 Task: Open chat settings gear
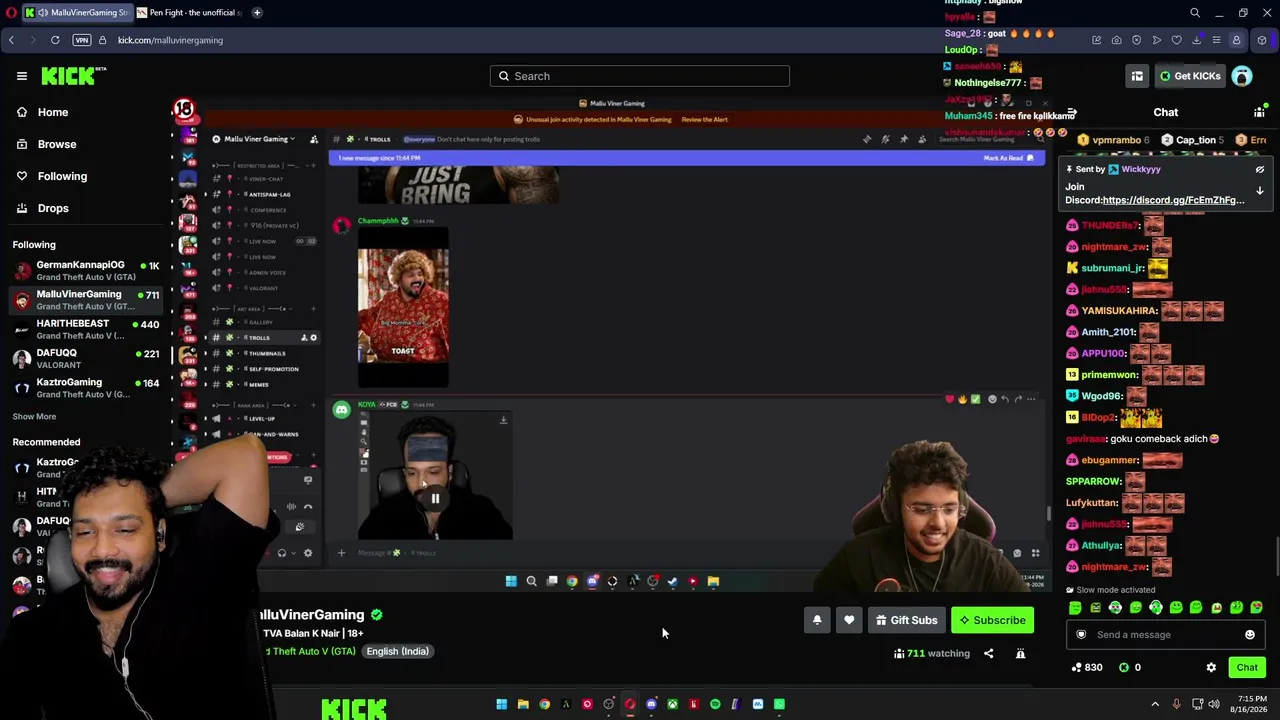1211,667
